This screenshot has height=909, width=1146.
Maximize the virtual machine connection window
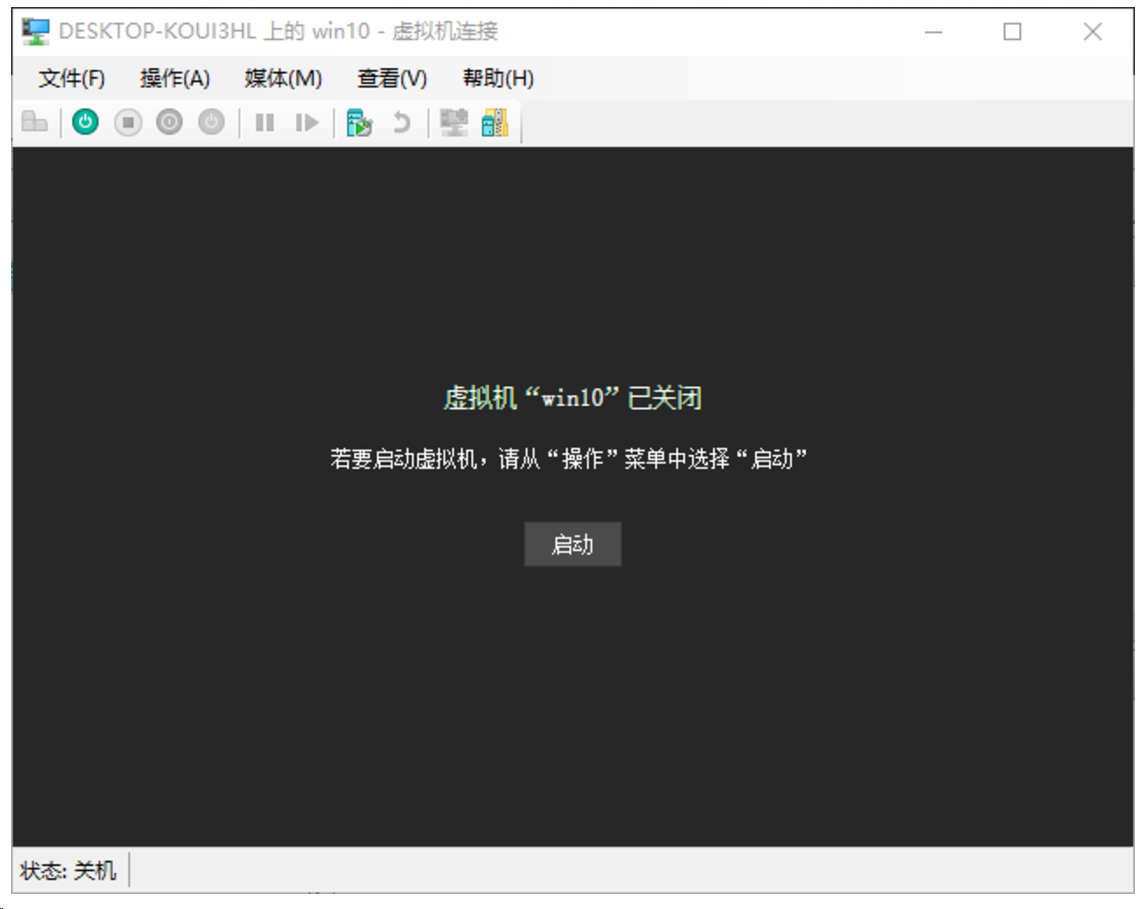pos(1012,31)
